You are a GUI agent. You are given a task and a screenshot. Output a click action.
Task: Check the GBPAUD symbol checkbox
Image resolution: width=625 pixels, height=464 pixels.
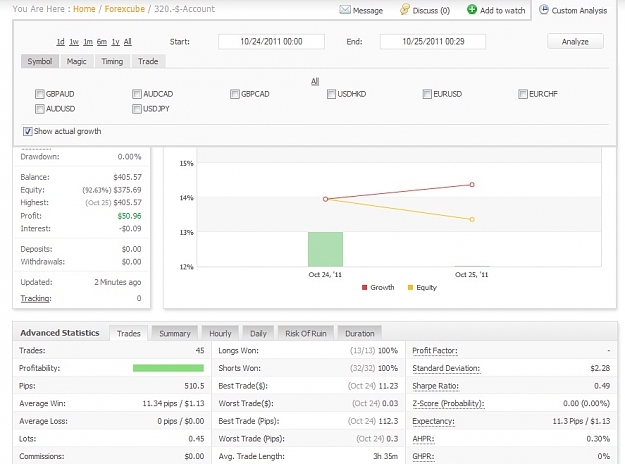coord(39,94)
